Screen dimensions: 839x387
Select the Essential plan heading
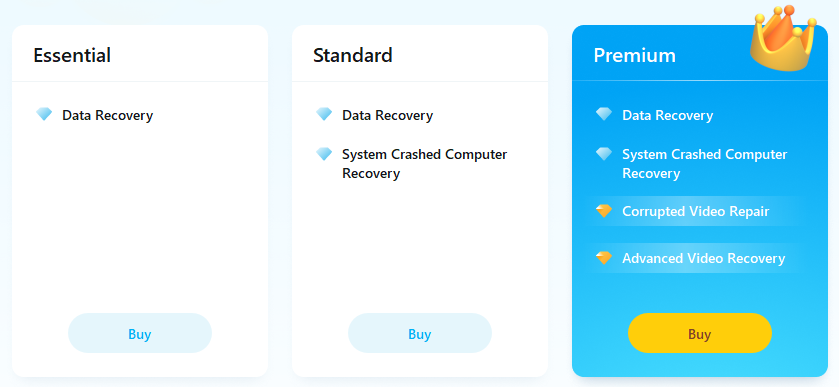tap(72, 55)
